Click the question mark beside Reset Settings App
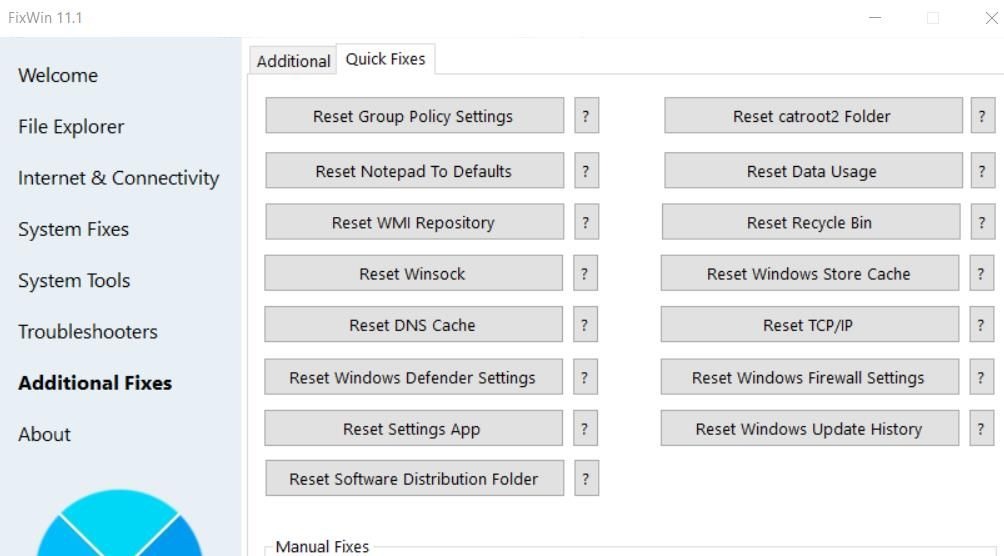The width and height of the screenshot is (1004, 556). pos(585,429)
